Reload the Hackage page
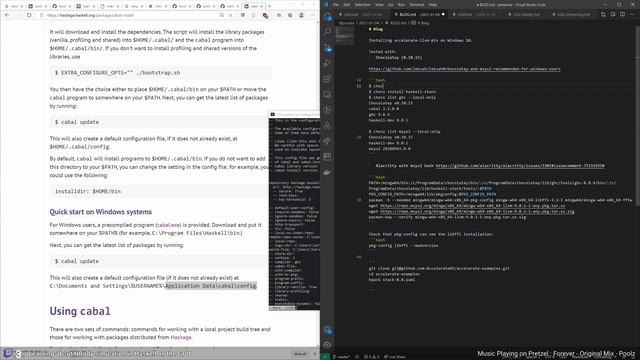The image size is (640, 360). point(29,15)
